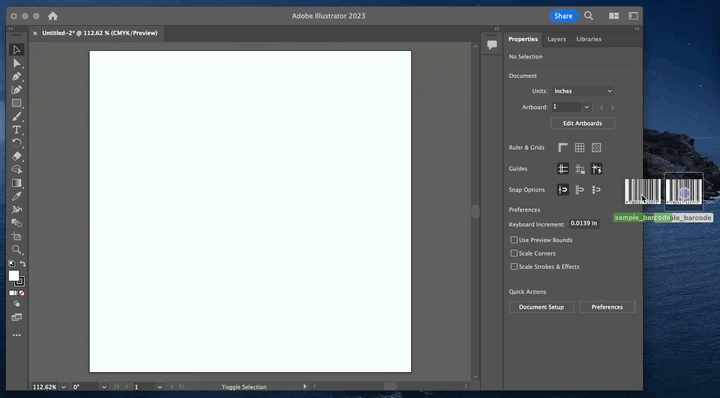The height and width of the screenshot is (398, 720).
Task: Collapse the right panel dock arrows
Action: (x=636, y=28)
